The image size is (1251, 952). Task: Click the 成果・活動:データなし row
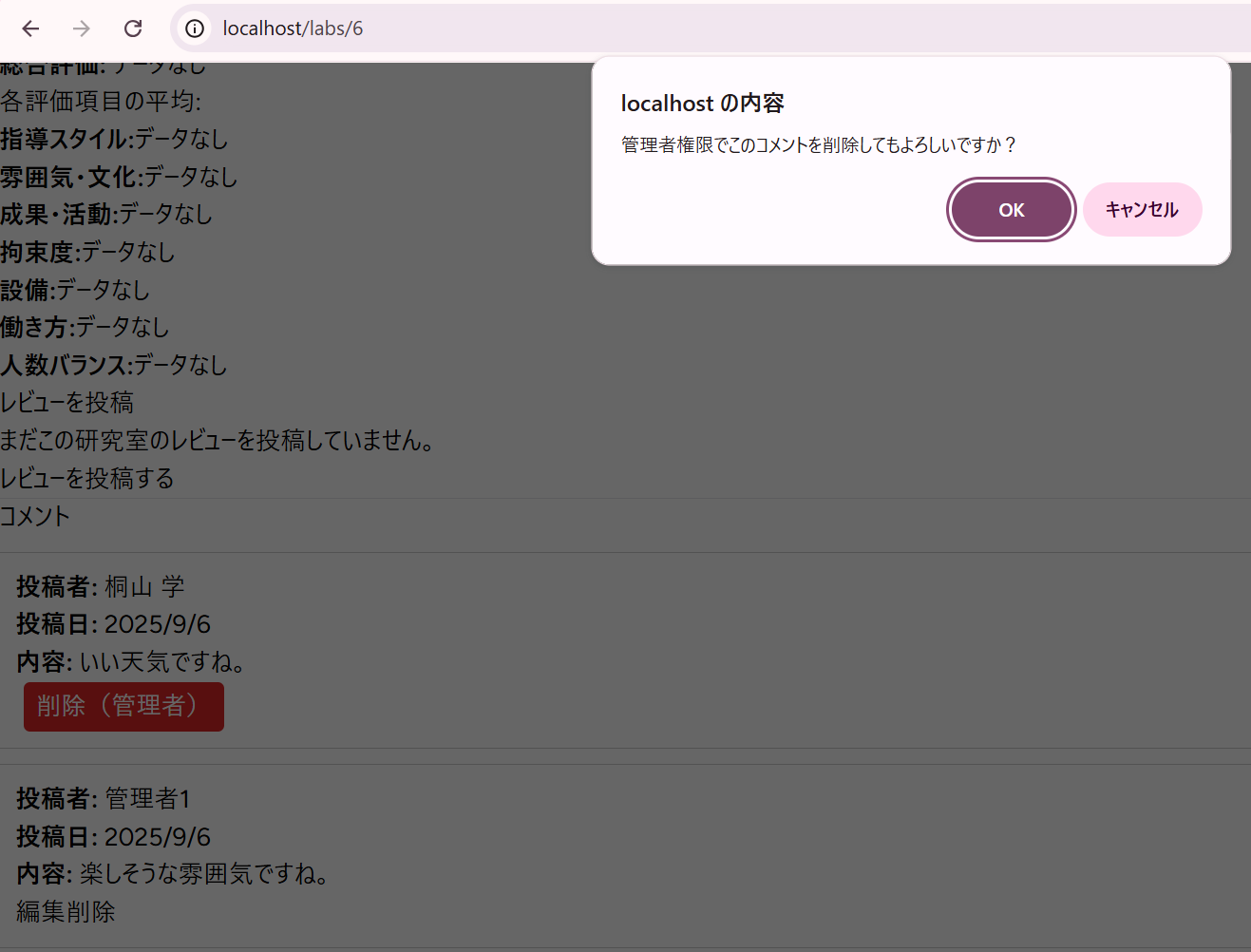[x=106, y=214]
